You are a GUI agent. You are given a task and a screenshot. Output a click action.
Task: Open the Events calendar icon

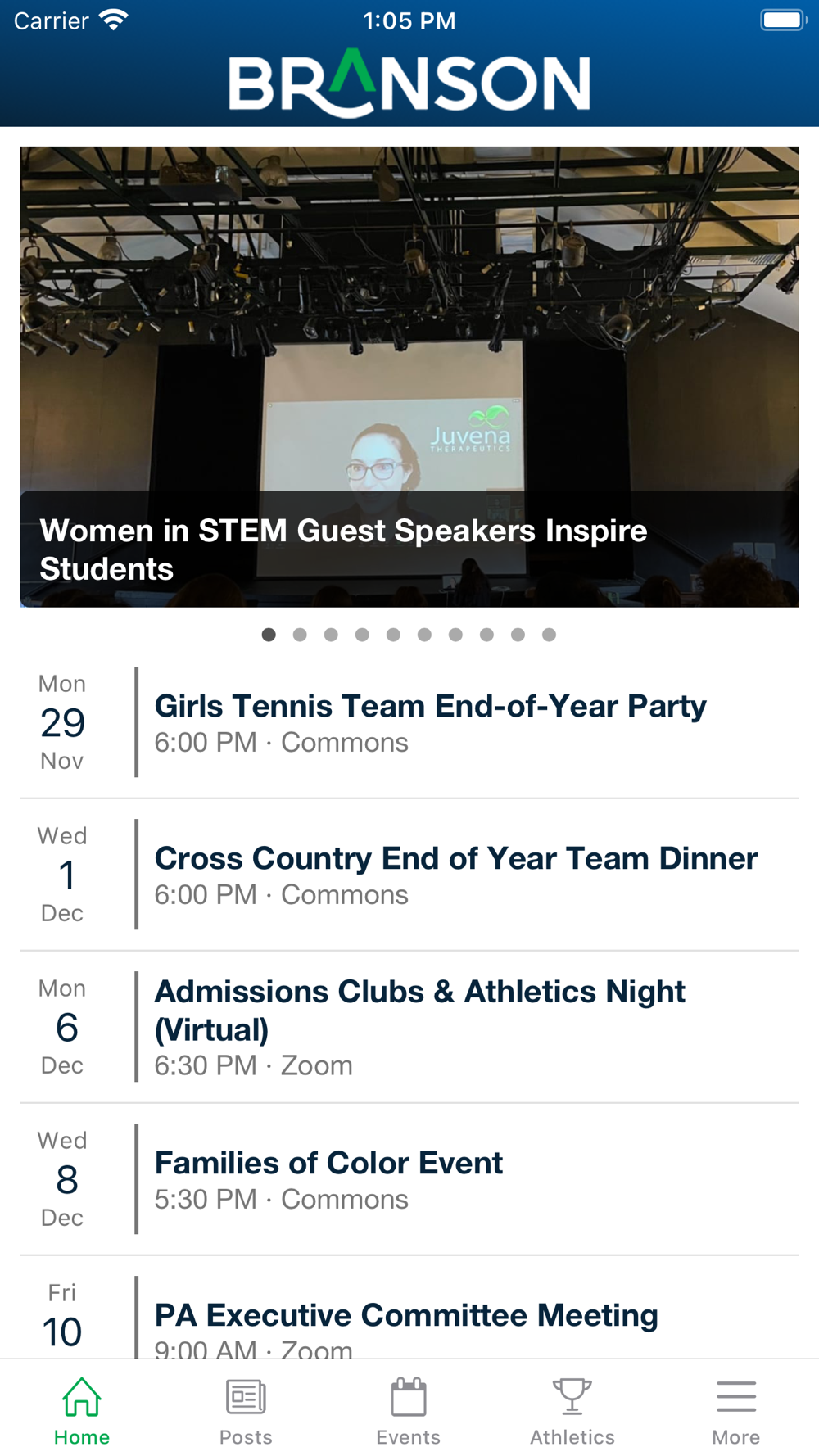click(x=409, y=1397)
